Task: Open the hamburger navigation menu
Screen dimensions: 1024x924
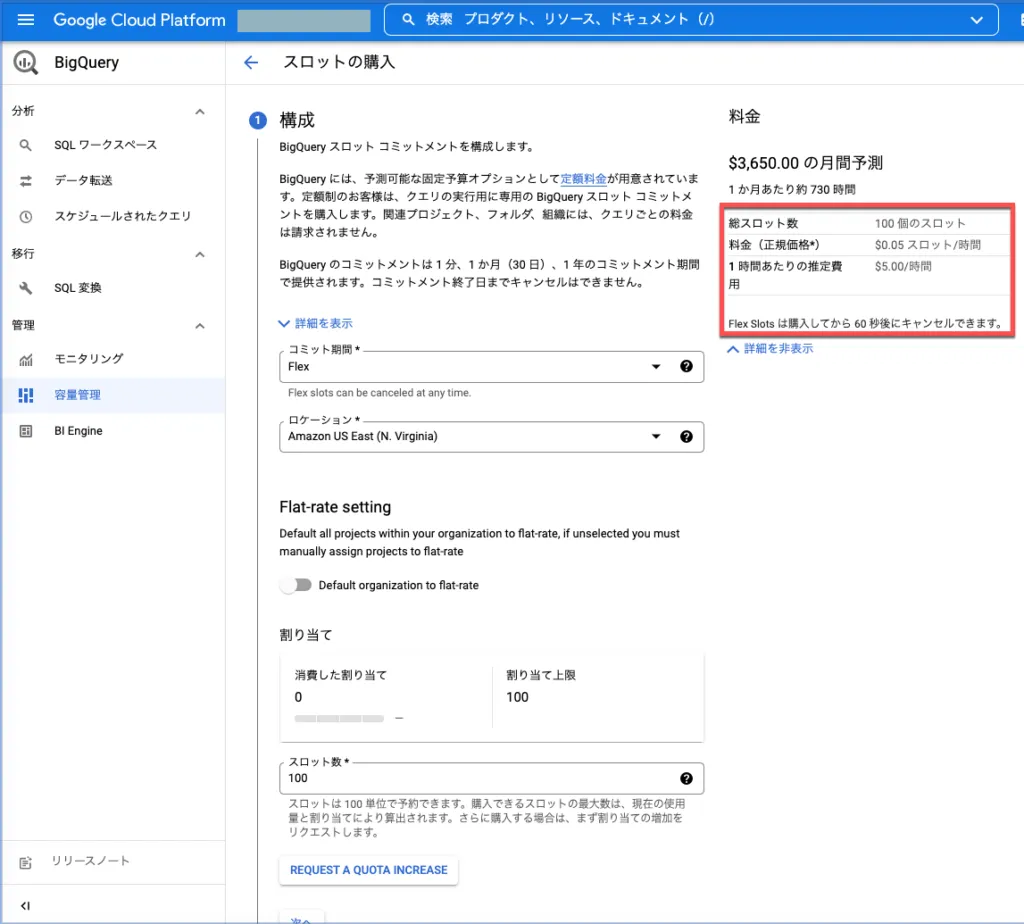Action: click(x=25, y=20)
